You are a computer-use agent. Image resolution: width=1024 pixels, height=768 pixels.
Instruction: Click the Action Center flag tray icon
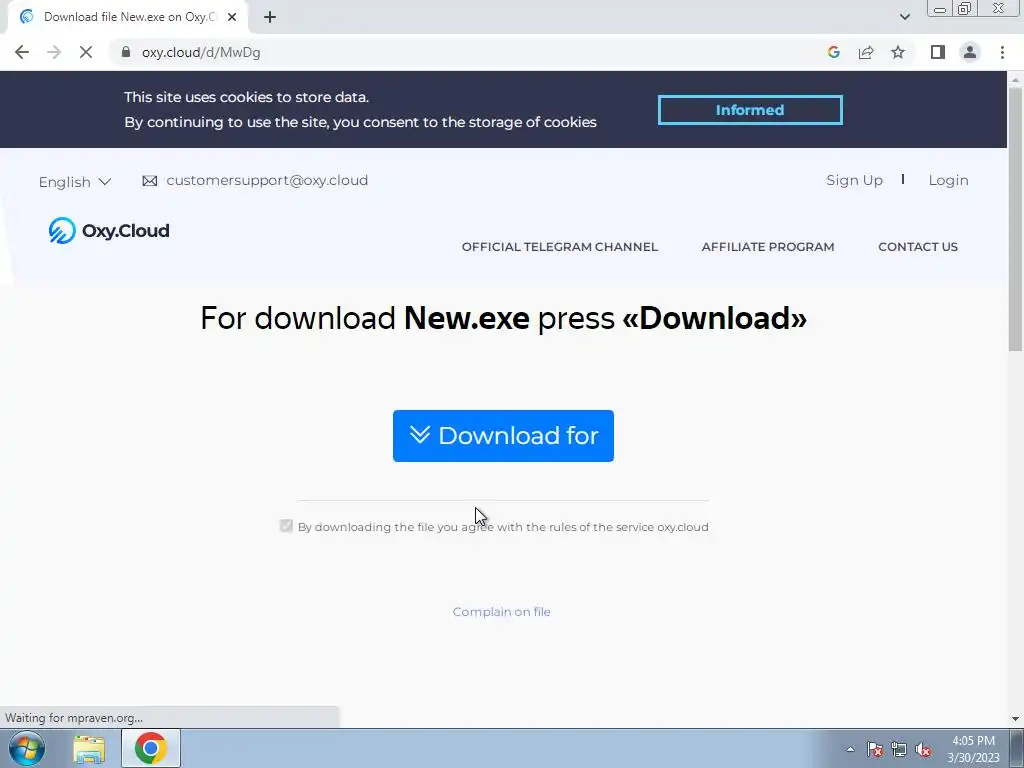point(875,749)
